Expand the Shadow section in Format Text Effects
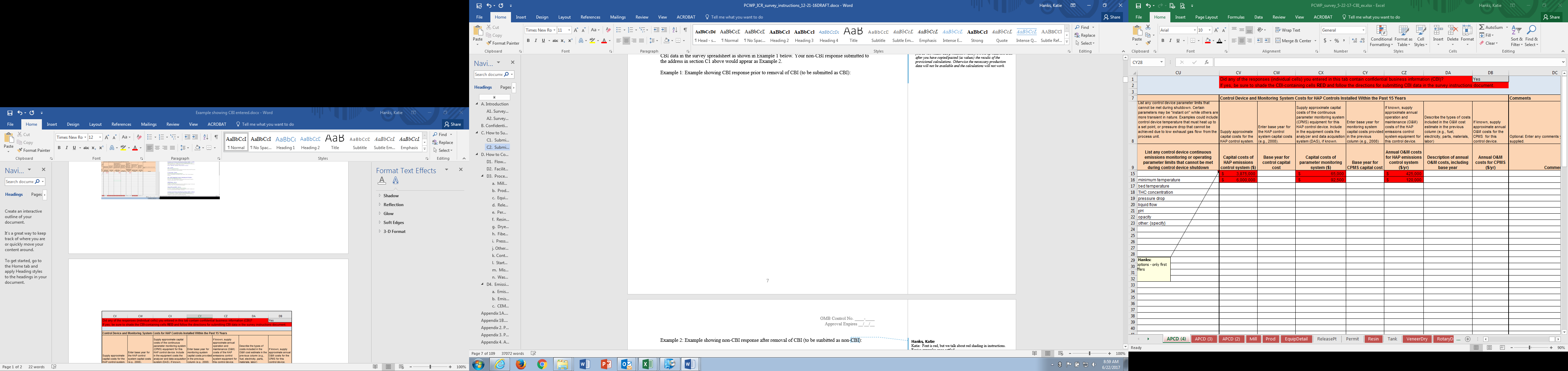Screen dimensions: 1568x371 tap(391, 195)
